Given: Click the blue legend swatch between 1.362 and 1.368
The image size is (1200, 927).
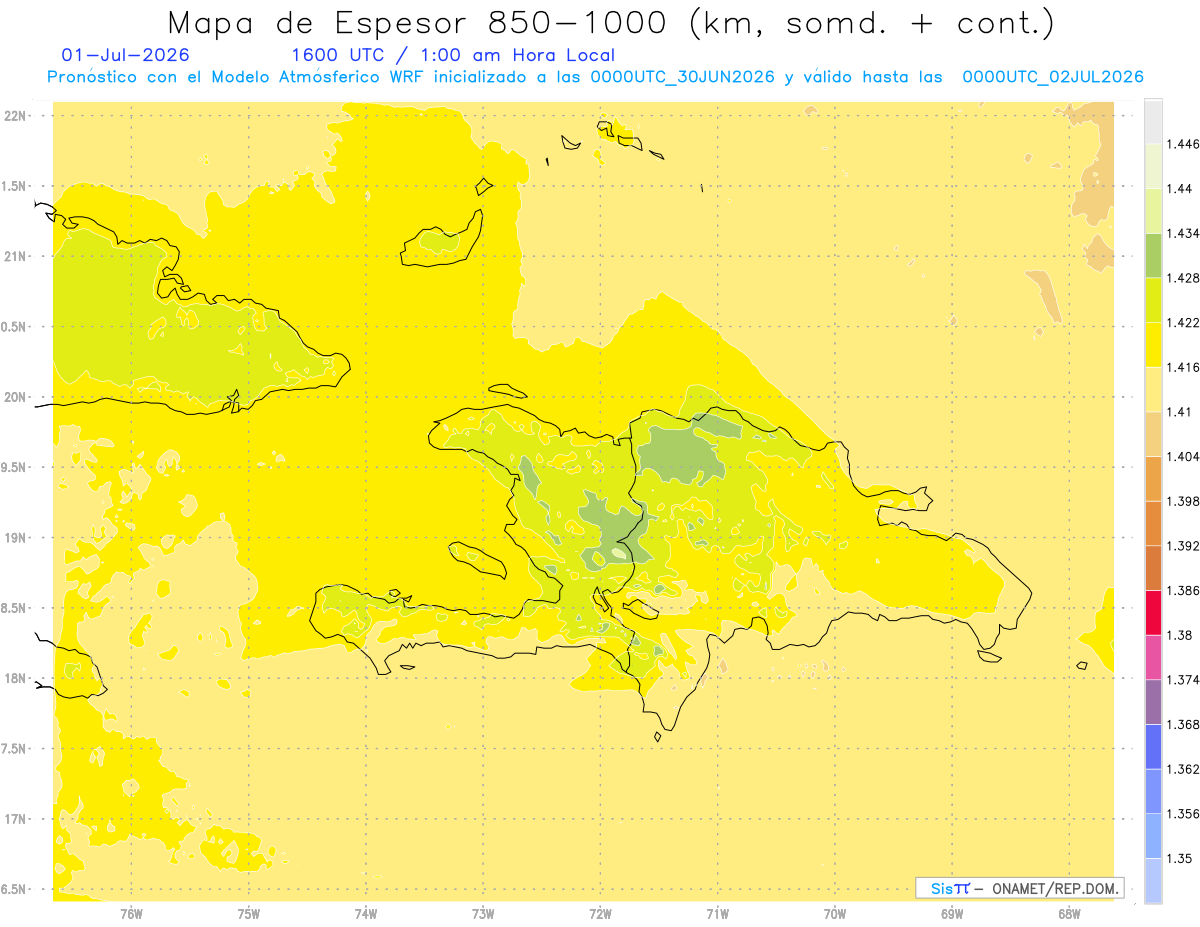Looking at the screenshot, I should pos(1153,746).
